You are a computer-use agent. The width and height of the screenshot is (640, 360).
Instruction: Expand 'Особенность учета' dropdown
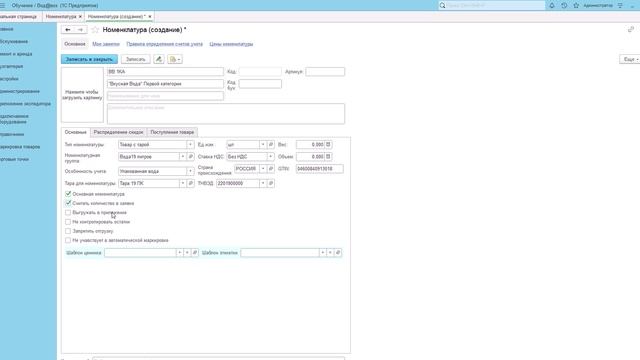(x=190, y=171)
